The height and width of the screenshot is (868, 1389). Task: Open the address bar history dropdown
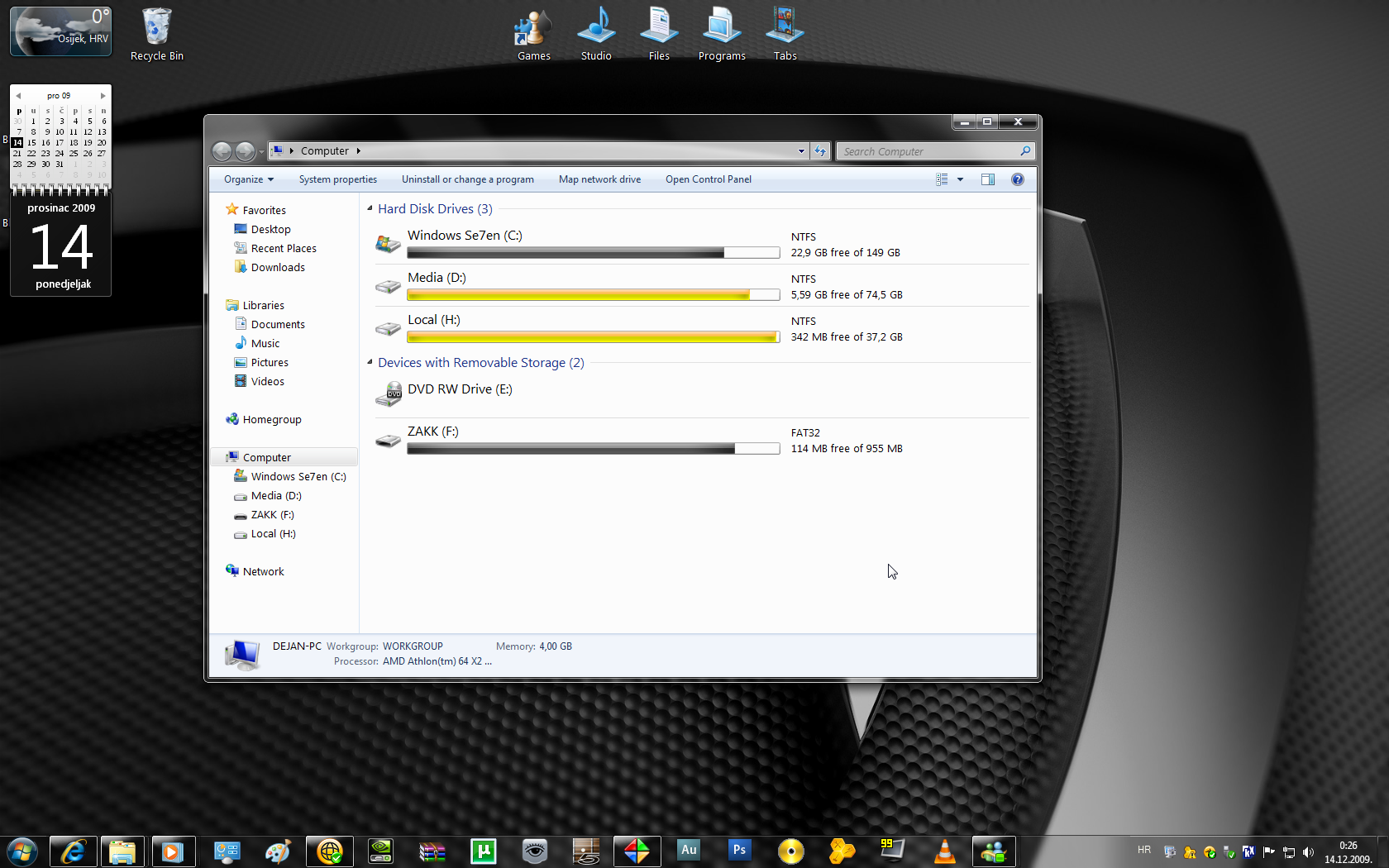pyautogui.click(x=801, y=151)
